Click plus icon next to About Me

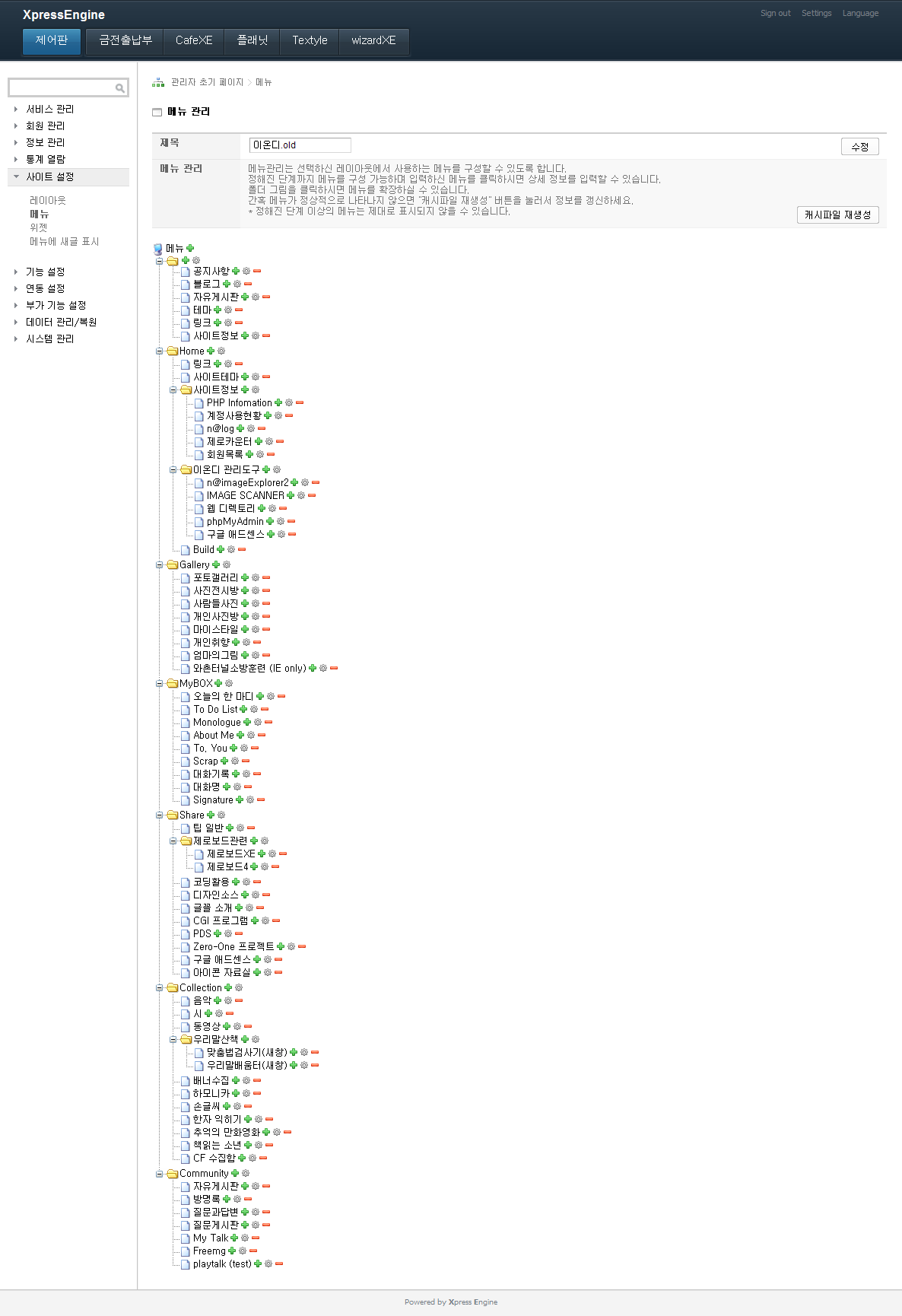[x=240, y=735]
